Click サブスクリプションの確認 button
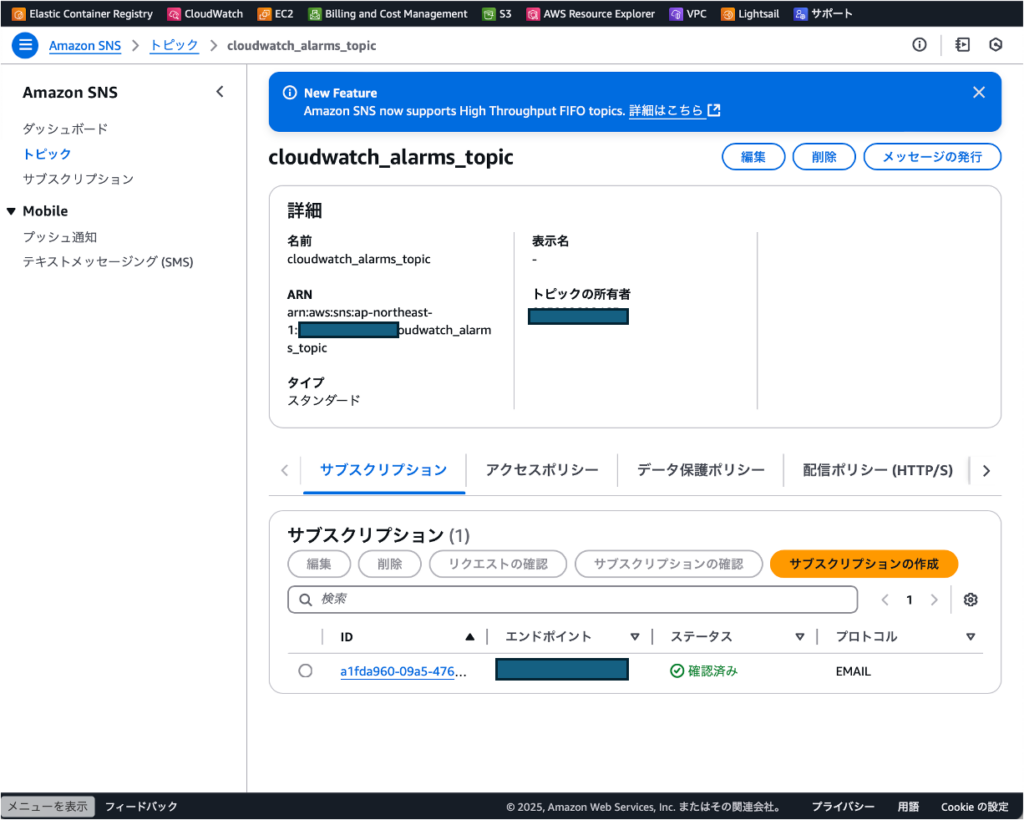This screenshot has height=820, width=1024. (x=668, y=564)
